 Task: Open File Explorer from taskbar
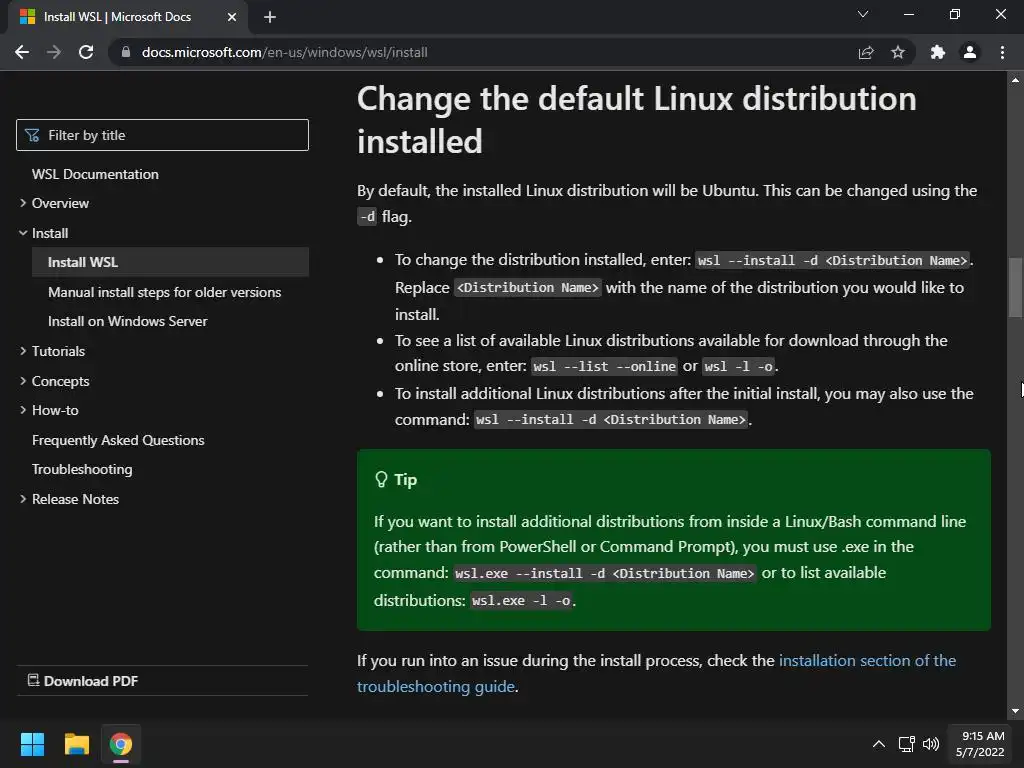coord(76,744)
